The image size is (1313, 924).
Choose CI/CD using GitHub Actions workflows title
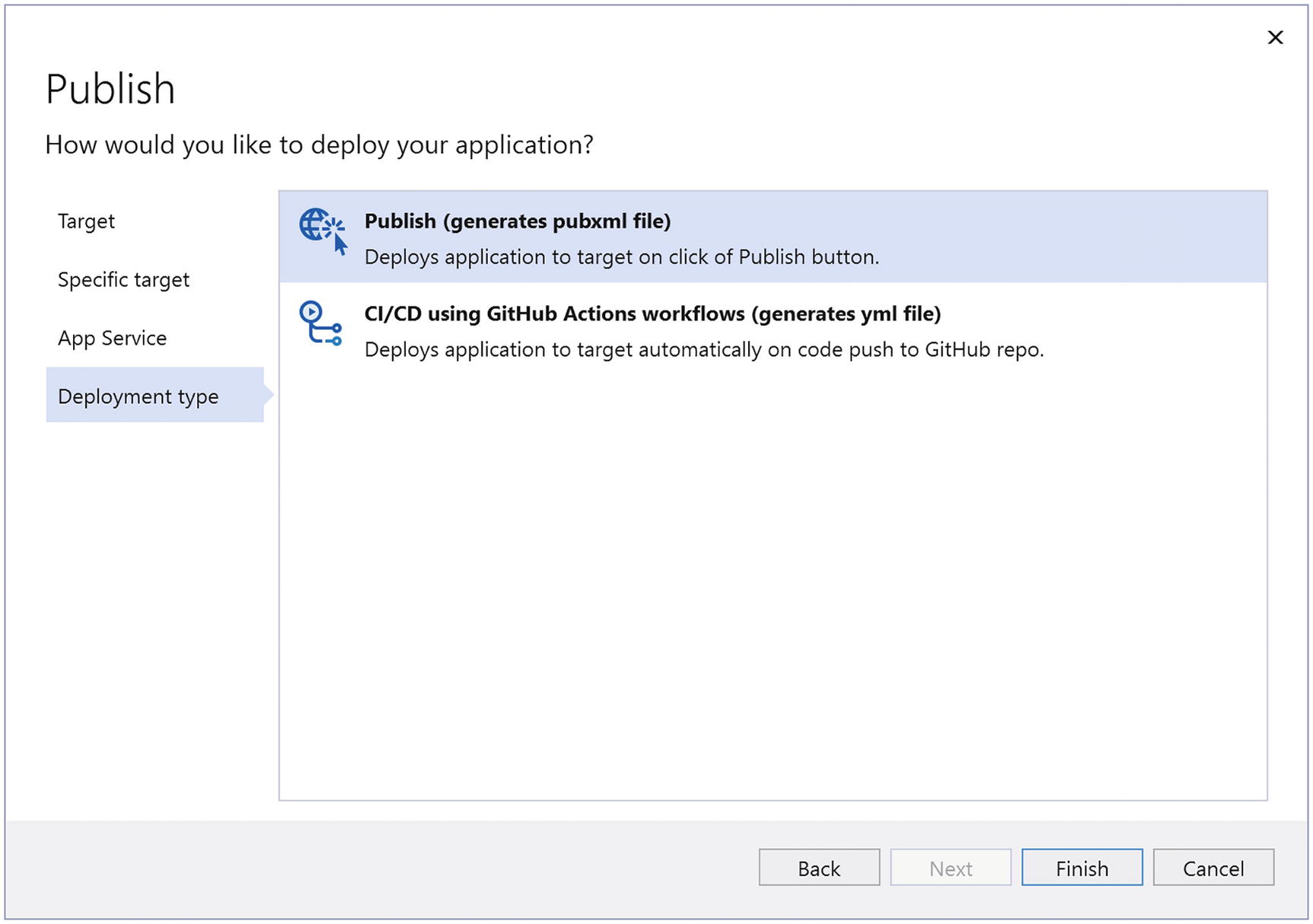652,314
